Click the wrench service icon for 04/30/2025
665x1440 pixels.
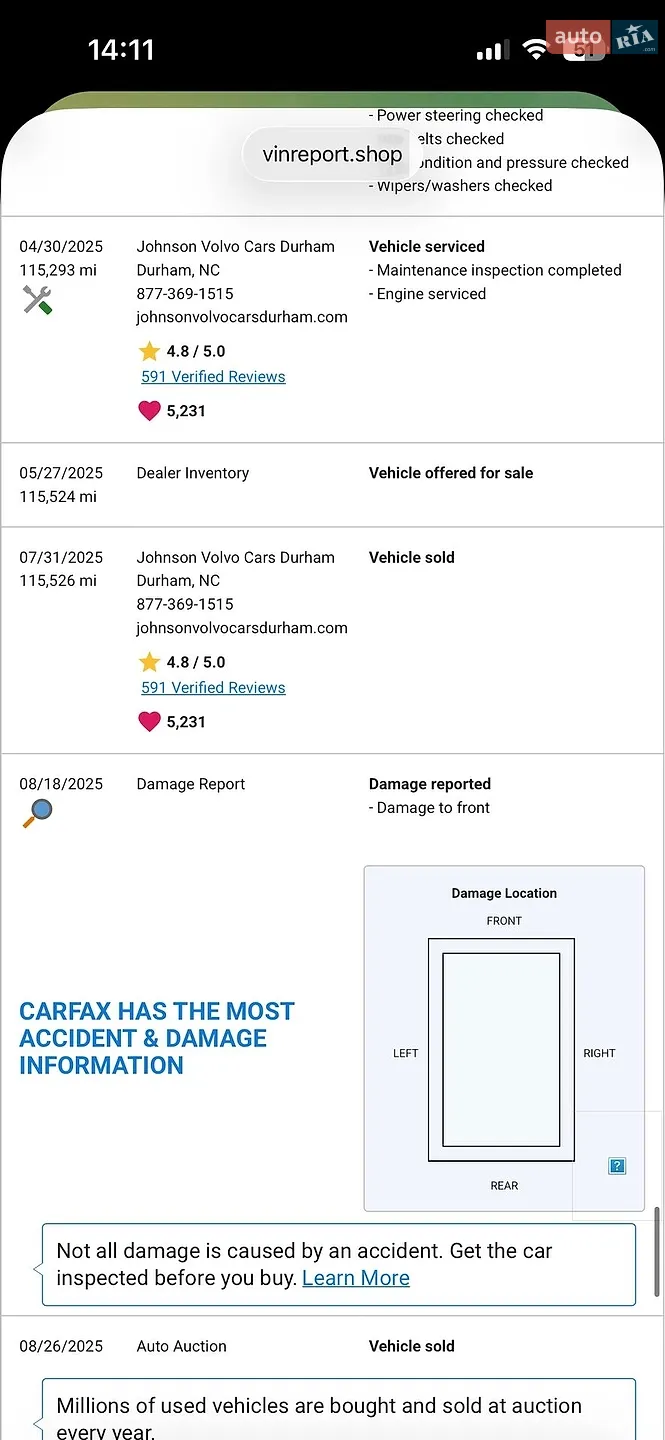(x=37, y=299)
